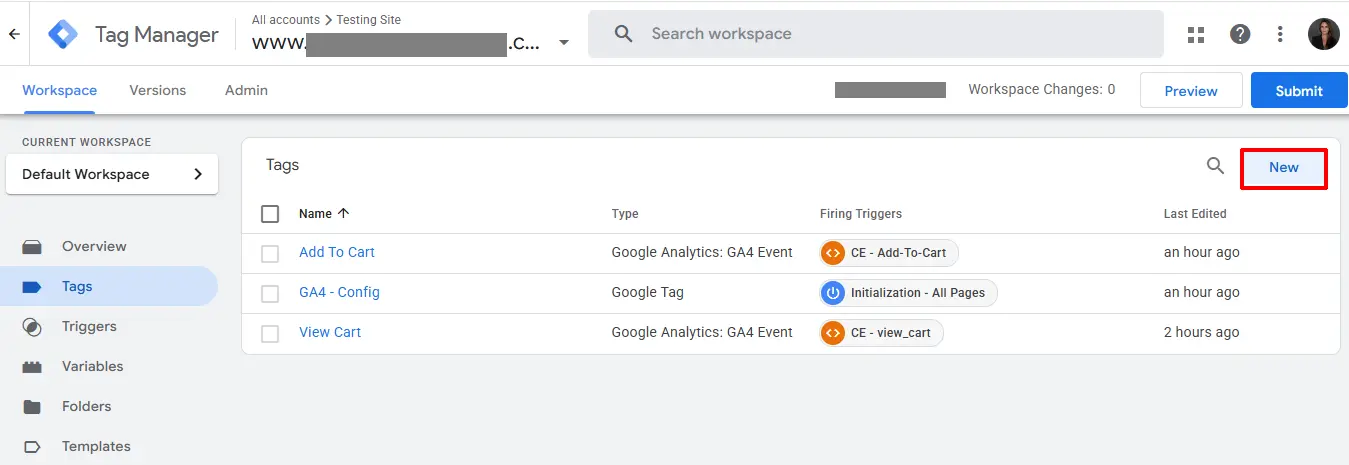1349x465 pixels.
Task: Click the CE - Add-To-Cart trigger icon
Action: click(x=833, y=253)
